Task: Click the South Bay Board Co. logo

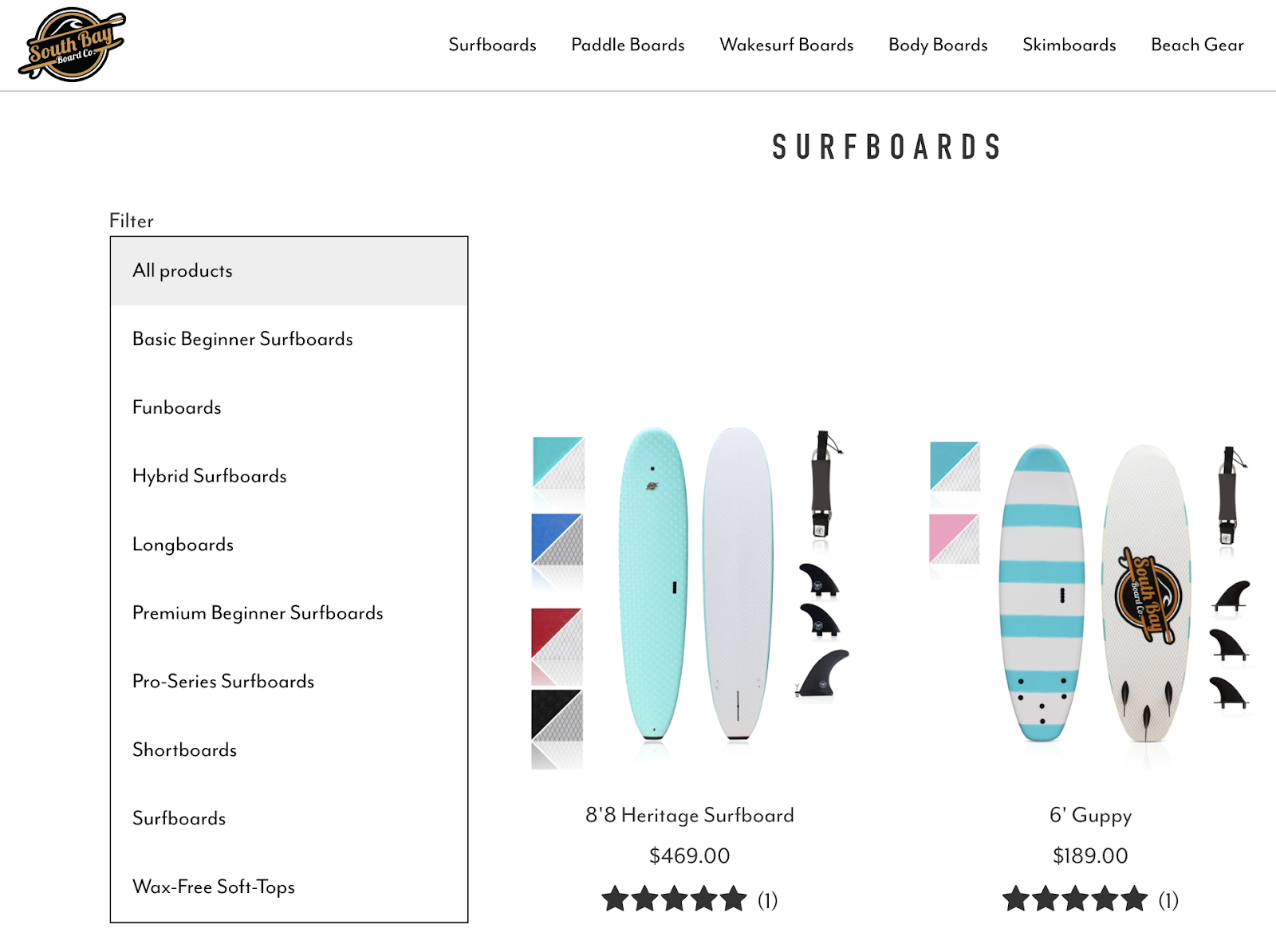Action: click(73, 45)
